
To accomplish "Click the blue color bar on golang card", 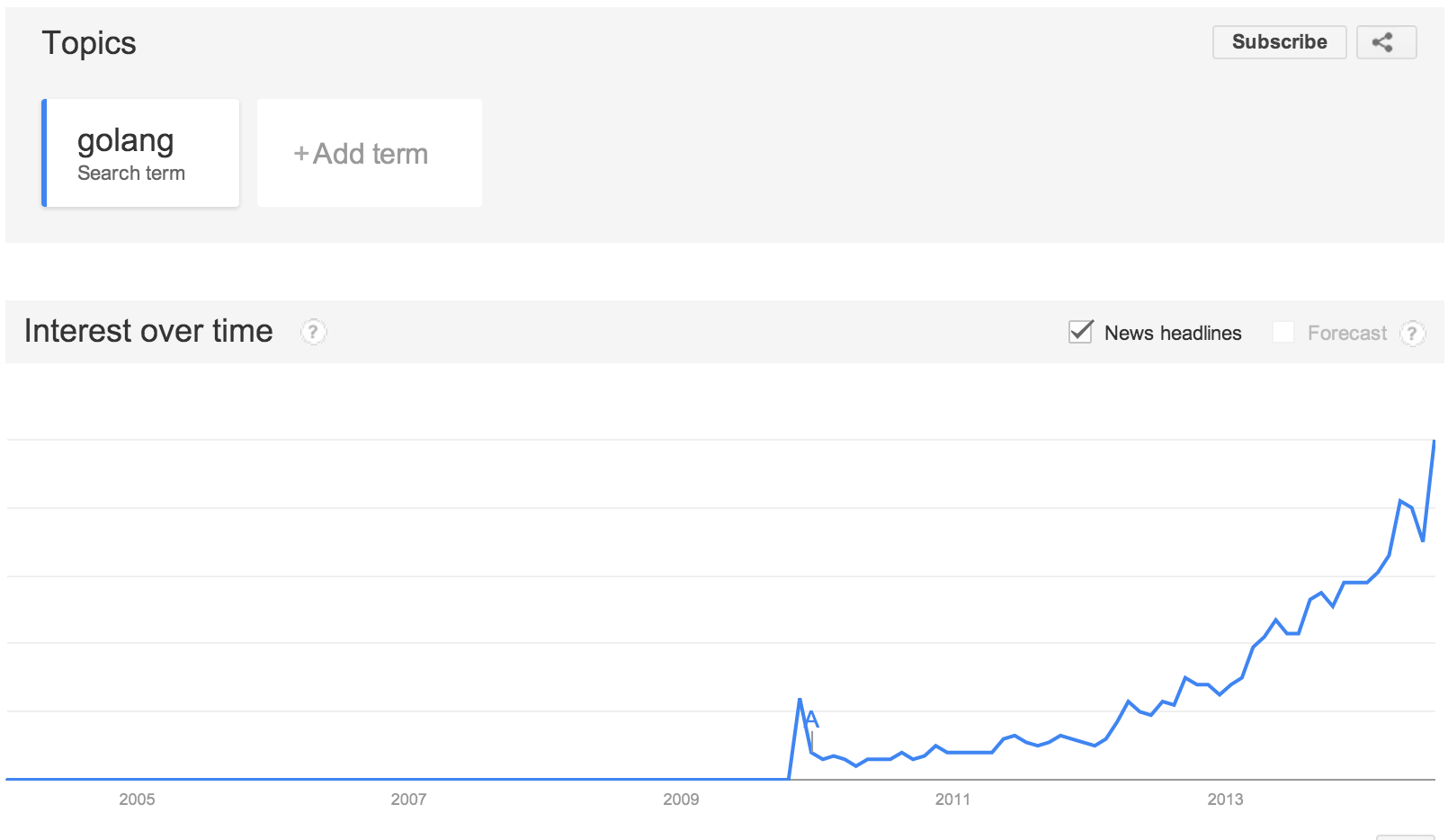I will [44, 153].
